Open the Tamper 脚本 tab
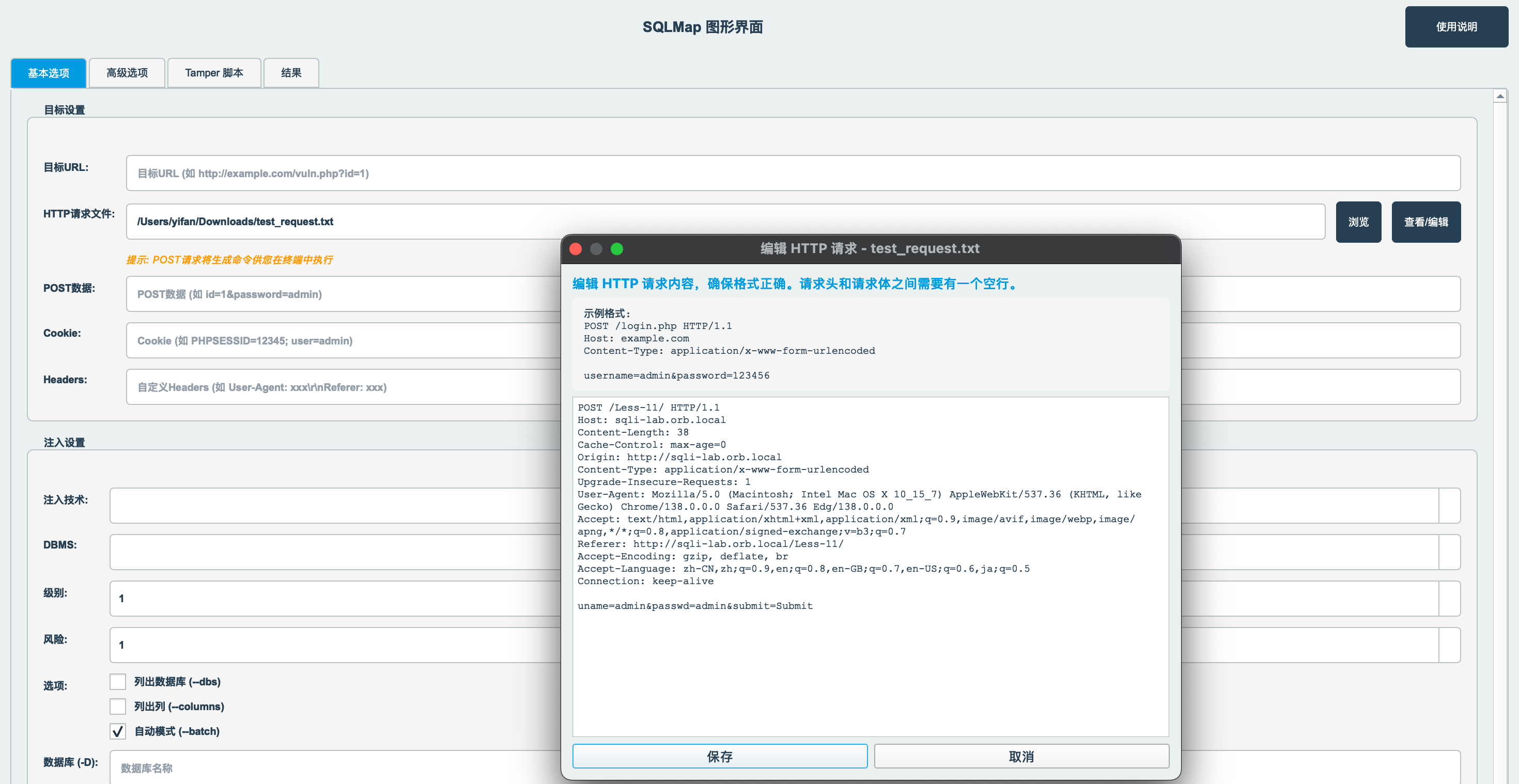This screenshot has height=784, width=1519. 214,72
